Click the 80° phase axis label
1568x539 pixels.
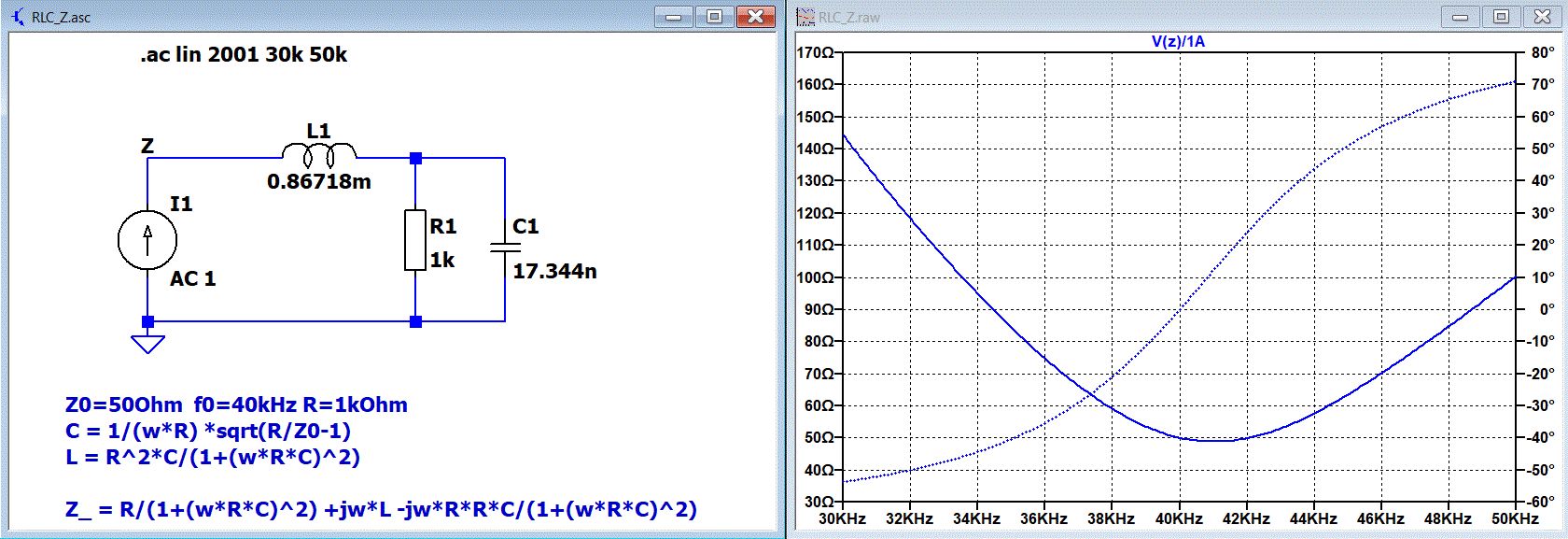1543,52
